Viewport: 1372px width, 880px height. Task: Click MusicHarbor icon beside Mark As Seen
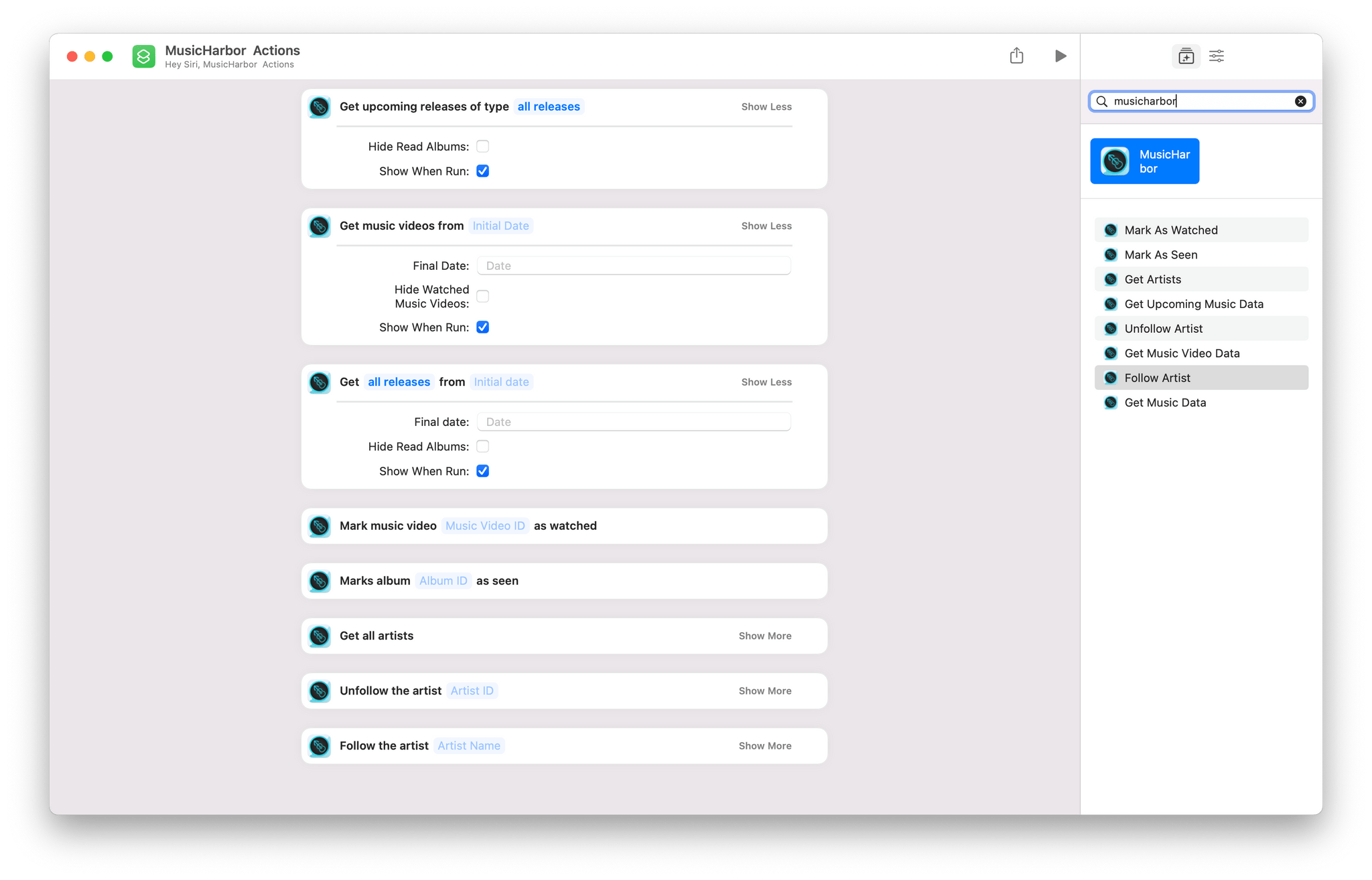(1111, 254)
